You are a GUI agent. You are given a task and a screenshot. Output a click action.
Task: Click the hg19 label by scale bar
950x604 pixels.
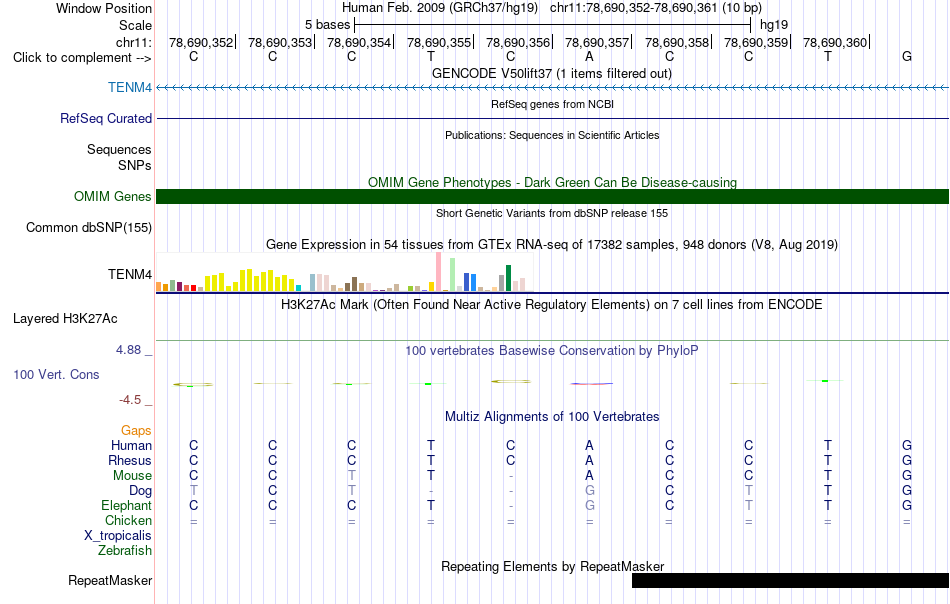point(774,25)
